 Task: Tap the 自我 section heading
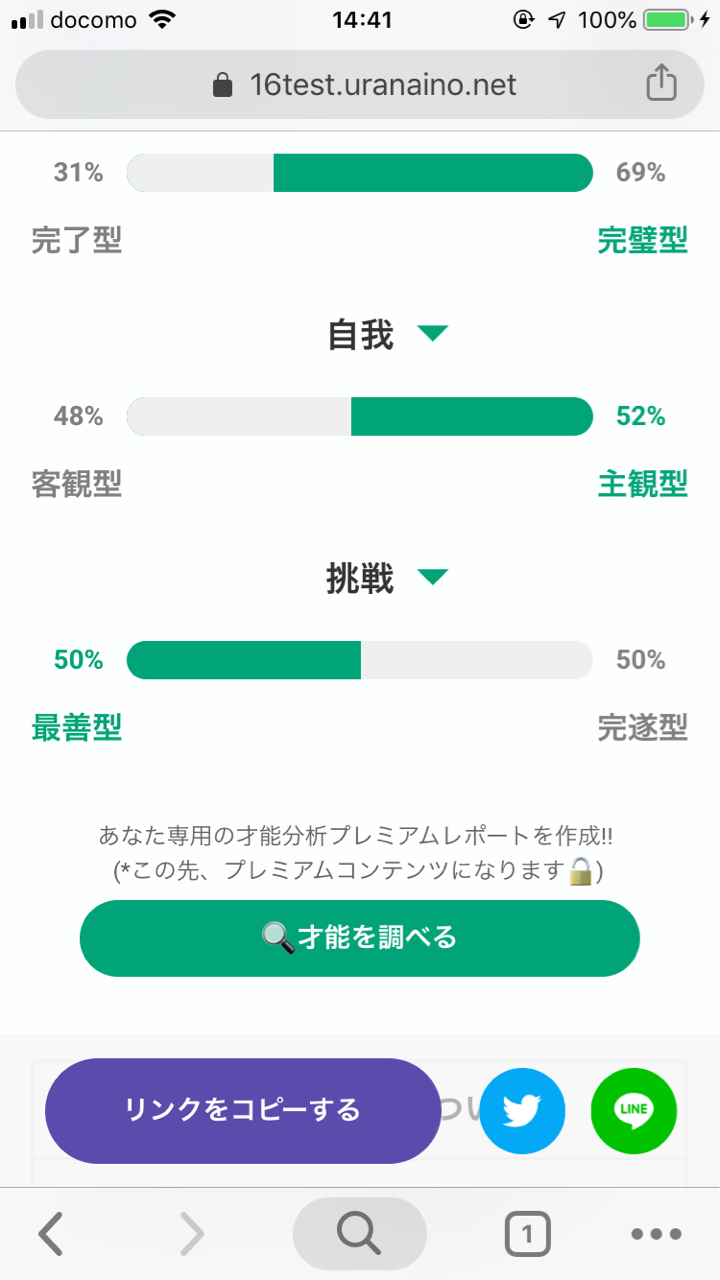[360, 335]
